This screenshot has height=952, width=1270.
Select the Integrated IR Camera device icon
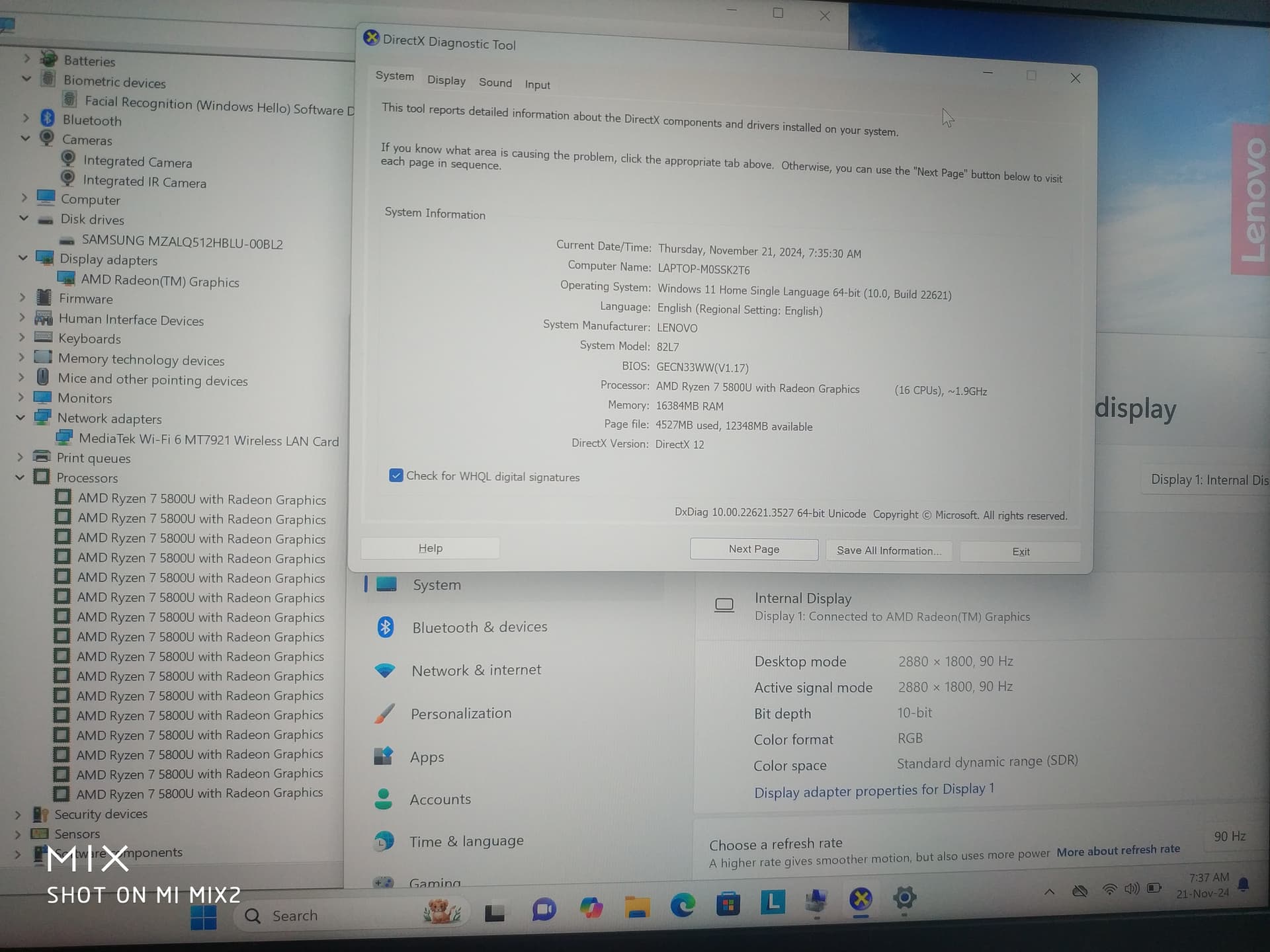[67, 178]
